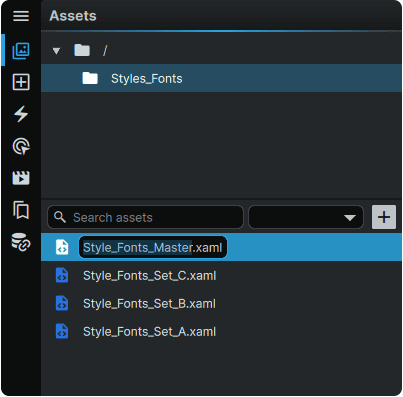
Task: Select Style_Fonts_Set_A.xaml file
Action: click(221, 332)
